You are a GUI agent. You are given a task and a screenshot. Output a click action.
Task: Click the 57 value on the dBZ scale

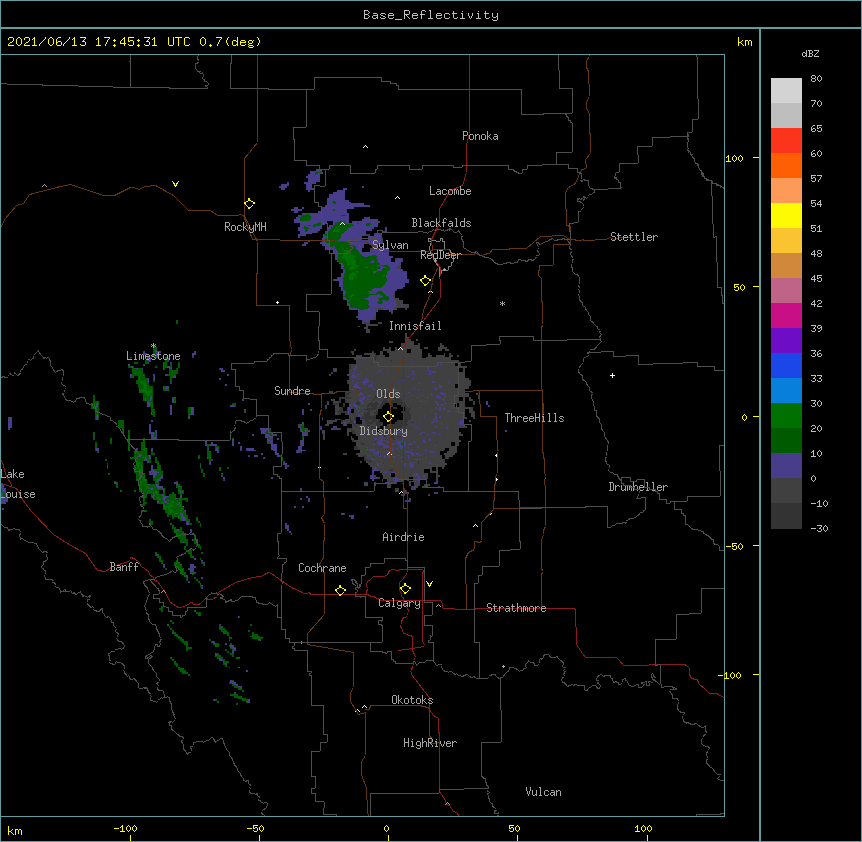[816, 179]
